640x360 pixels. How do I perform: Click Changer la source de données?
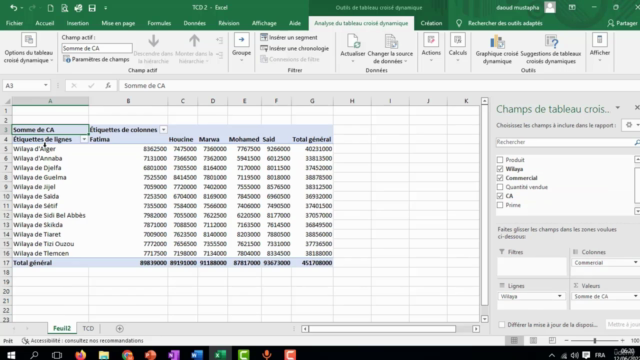click(390, 49)
